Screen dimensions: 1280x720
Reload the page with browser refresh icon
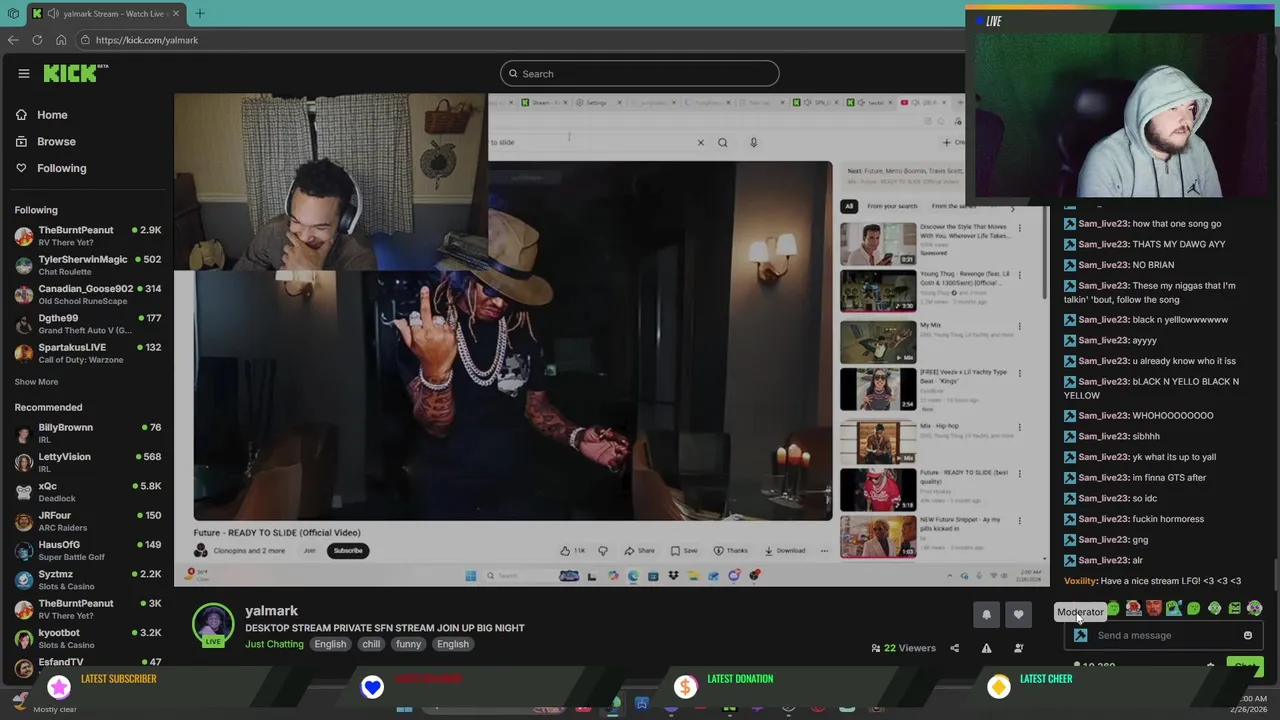(37, 40)
